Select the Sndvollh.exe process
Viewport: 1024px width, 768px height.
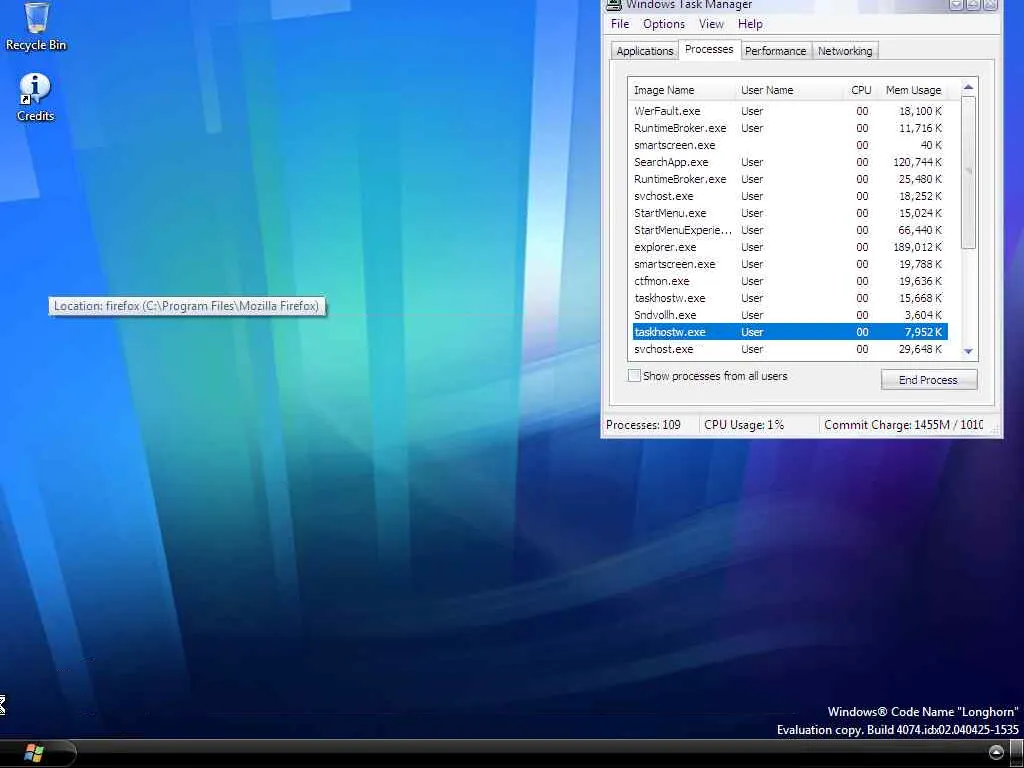coord(790,315)
